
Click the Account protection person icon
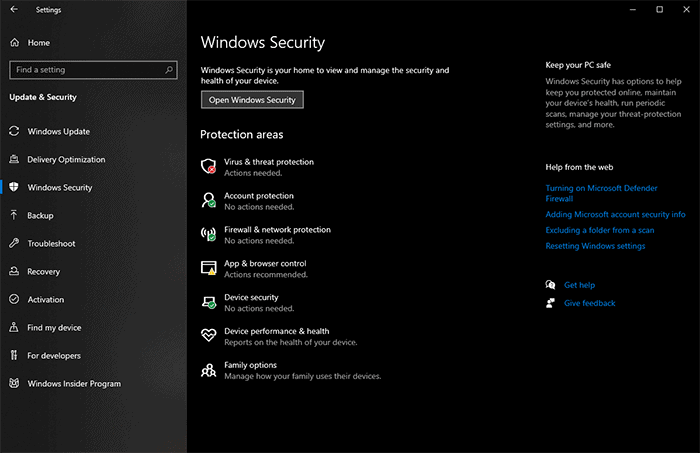(208, 200)
